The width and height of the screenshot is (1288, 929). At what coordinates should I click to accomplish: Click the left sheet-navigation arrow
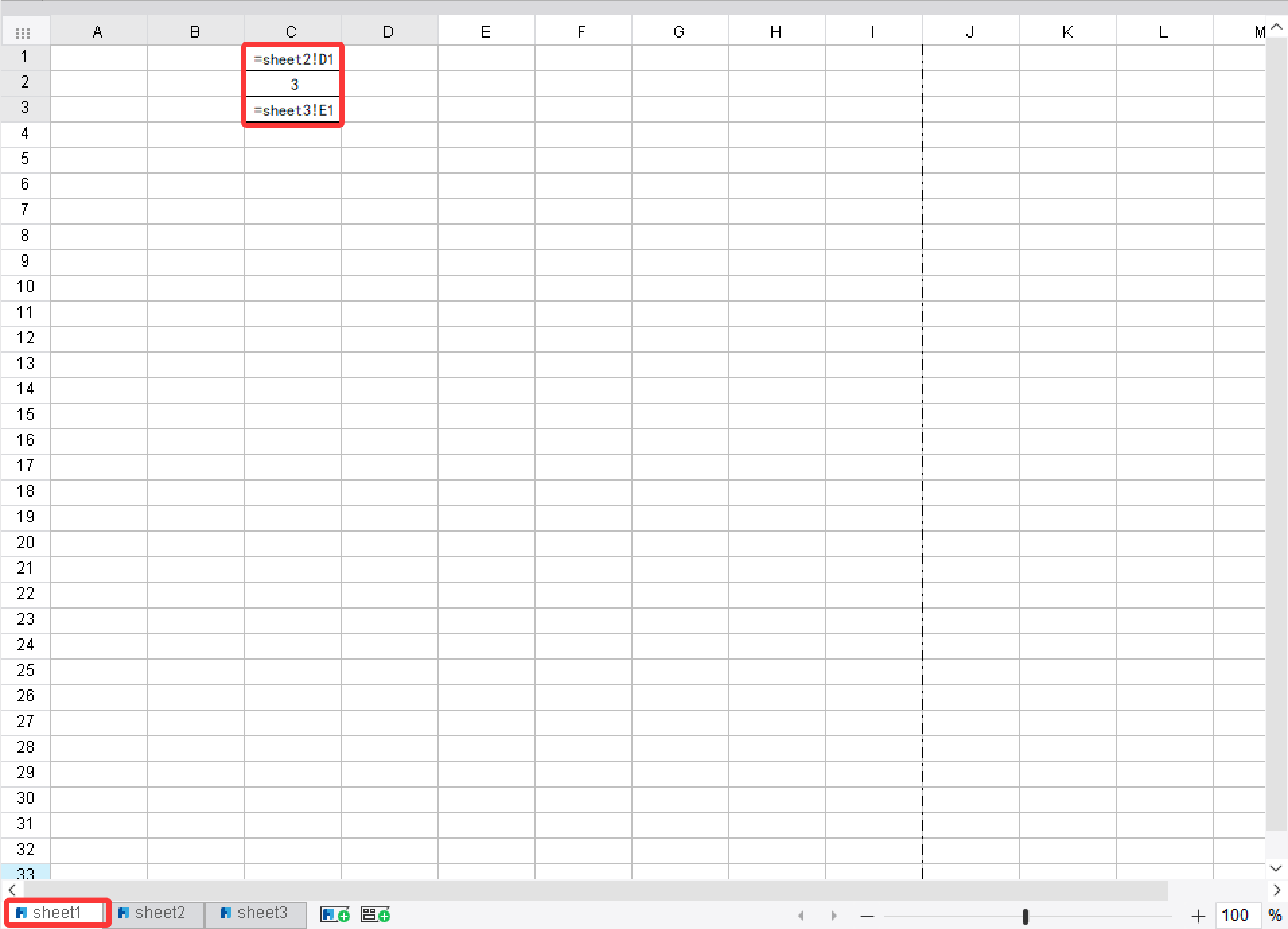pyautogui.click(x=801, y=916)
